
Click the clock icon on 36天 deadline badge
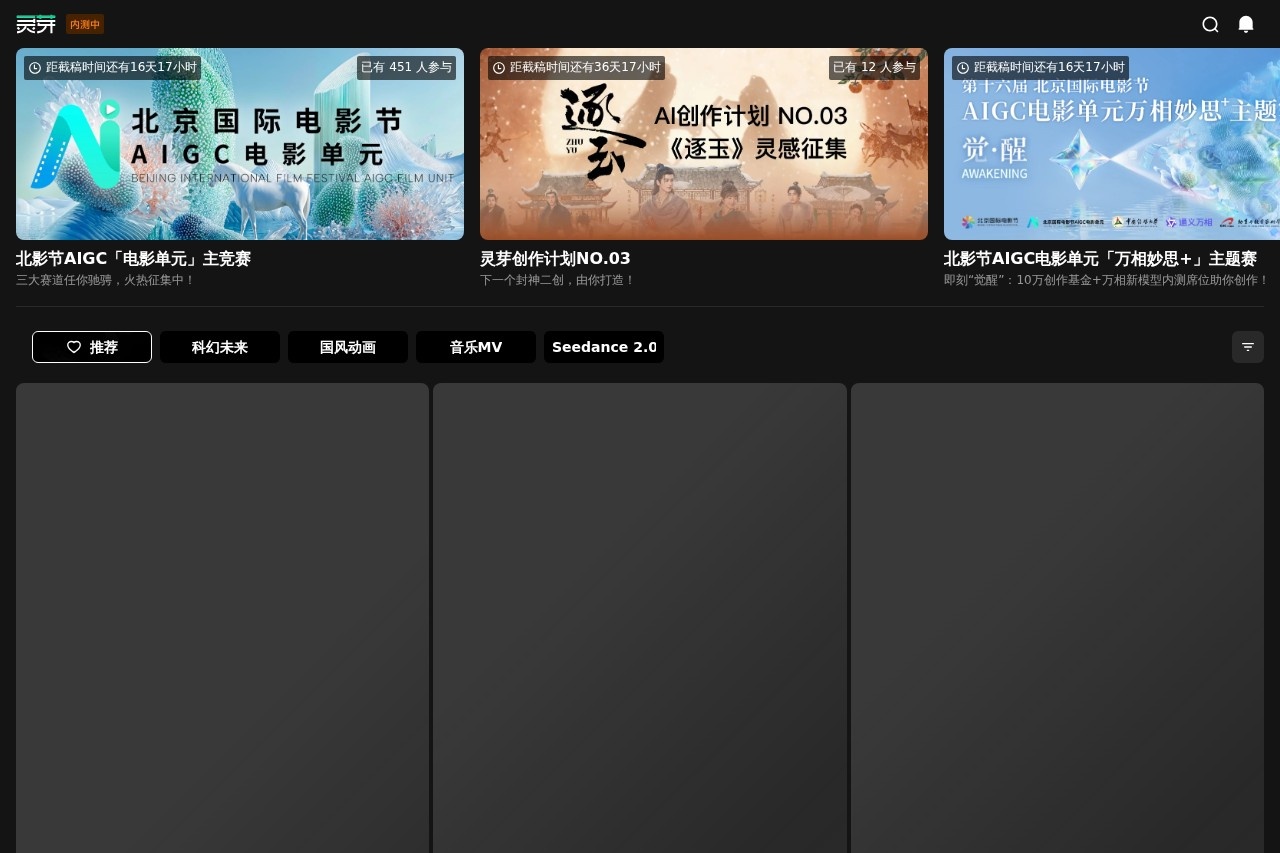coord(499,68)
